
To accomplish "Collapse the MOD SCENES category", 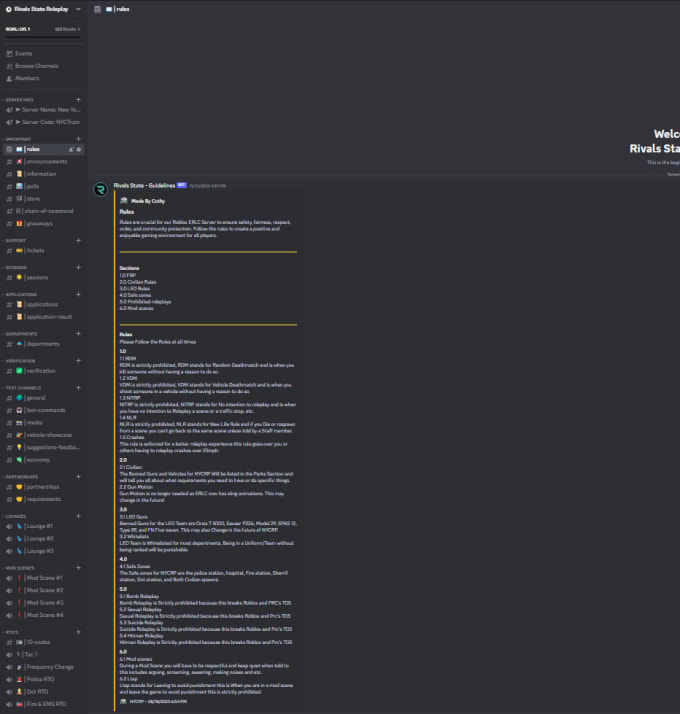I will click(x=20, y=568).
